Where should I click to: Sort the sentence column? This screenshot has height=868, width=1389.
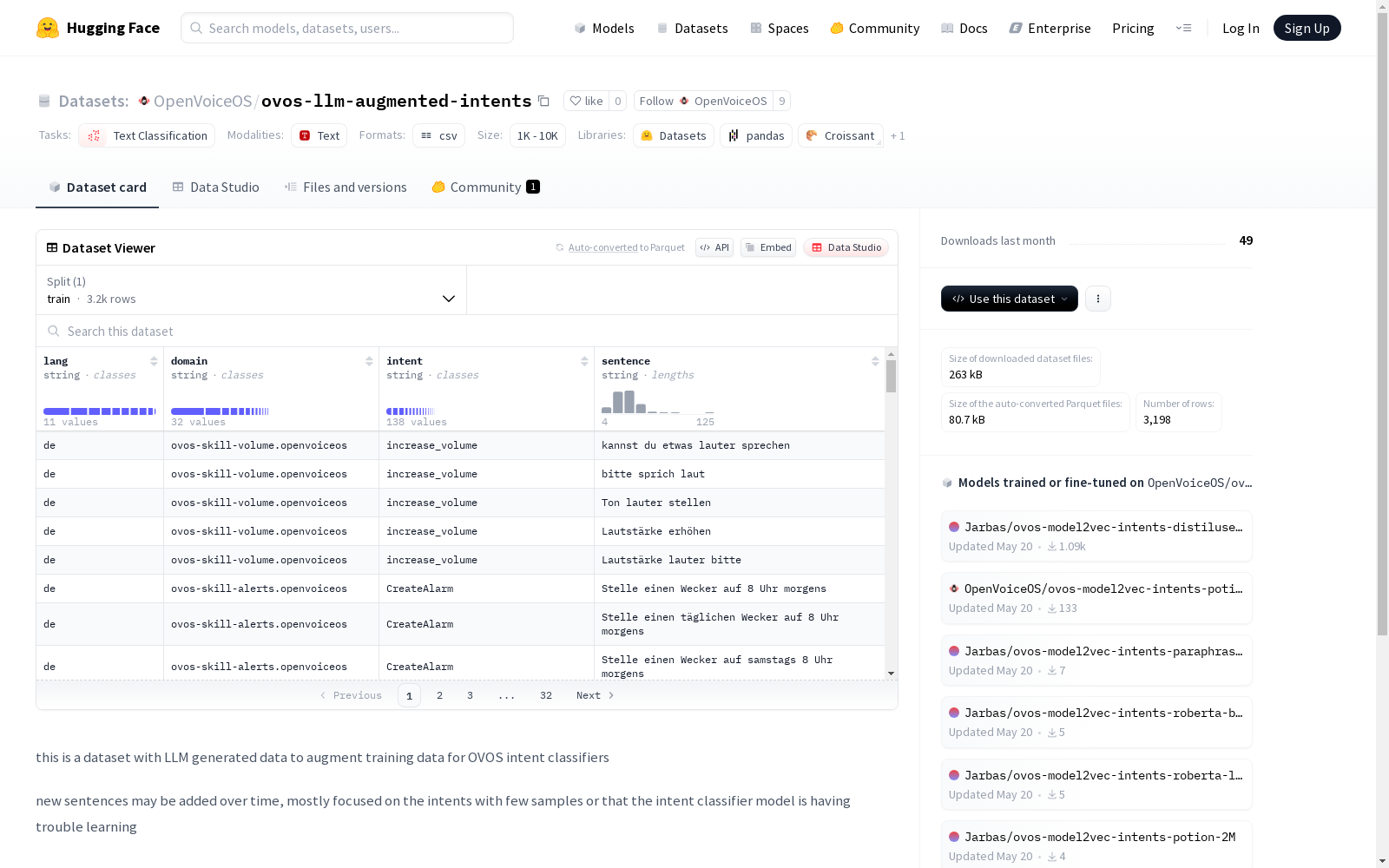click(x=875, y=361)
